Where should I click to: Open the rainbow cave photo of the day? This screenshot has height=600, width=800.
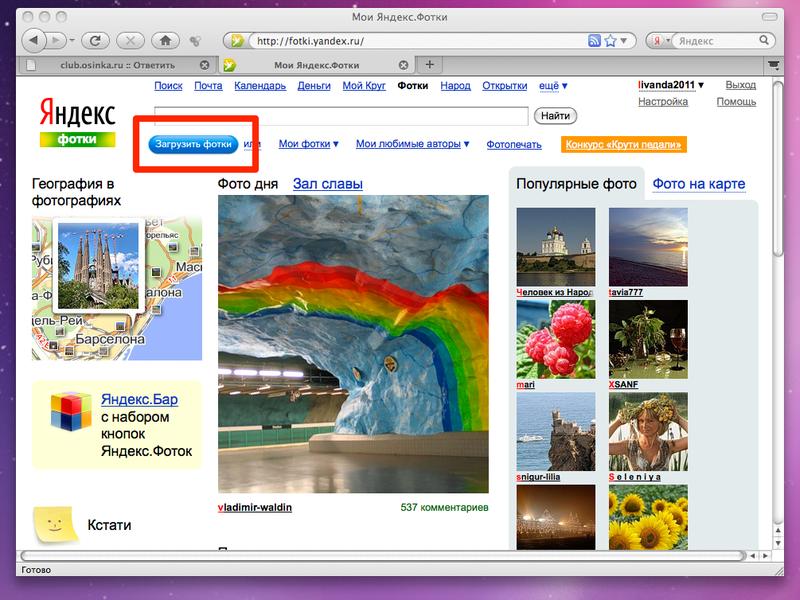pos(353,344)
